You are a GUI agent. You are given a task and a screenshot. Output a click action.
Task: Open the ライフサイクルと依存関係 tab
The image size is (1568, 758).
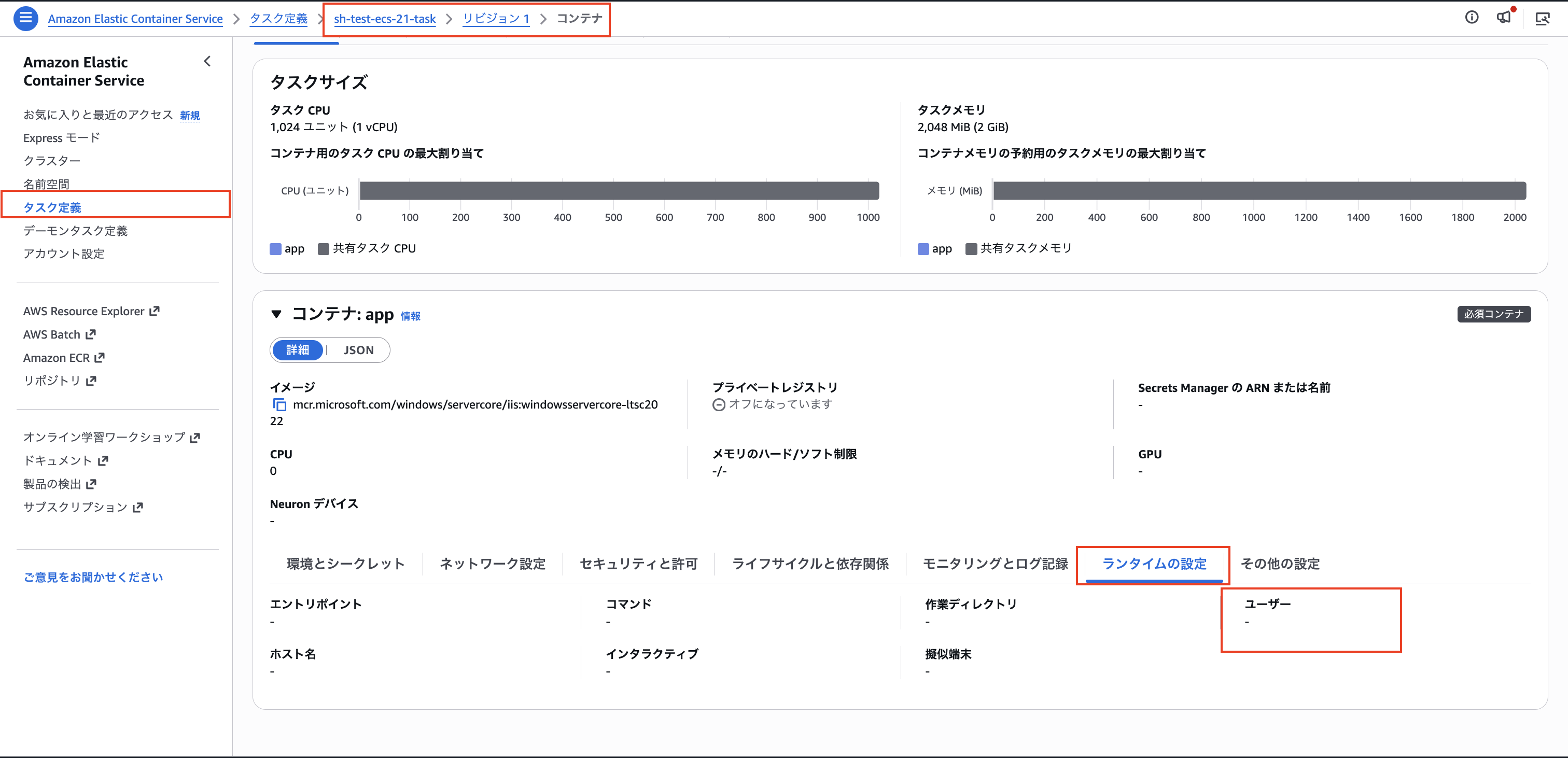810,564
